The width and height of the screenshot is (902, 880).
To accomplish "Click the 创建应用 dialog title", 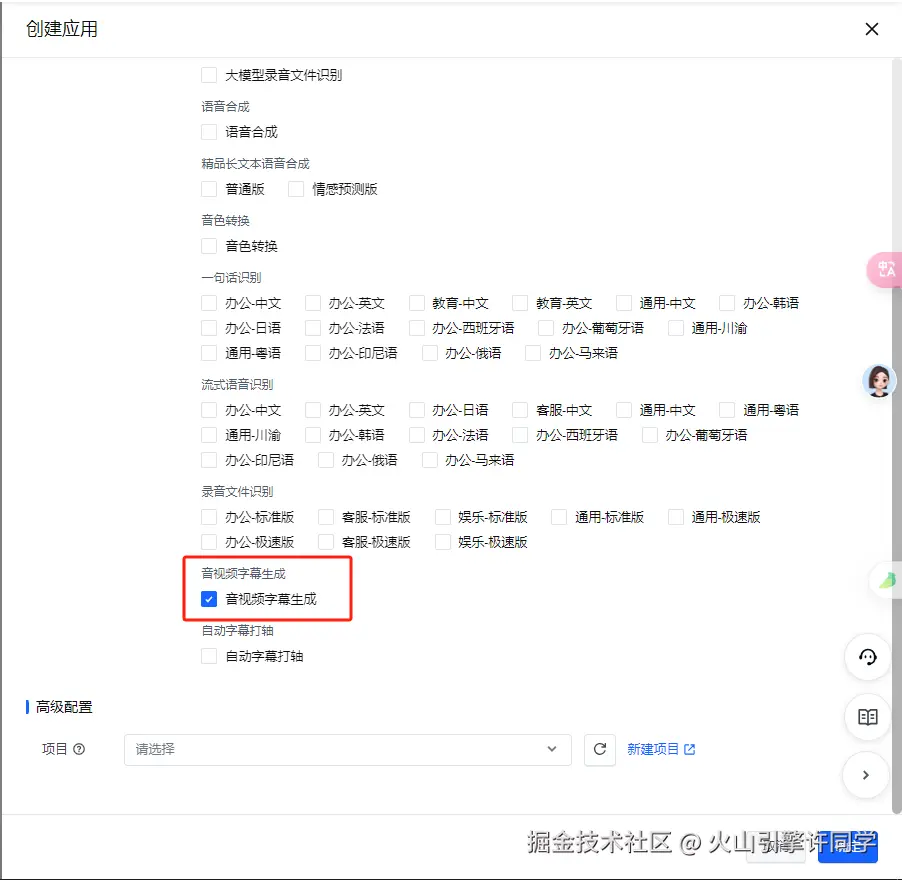I will pos(62,29).
